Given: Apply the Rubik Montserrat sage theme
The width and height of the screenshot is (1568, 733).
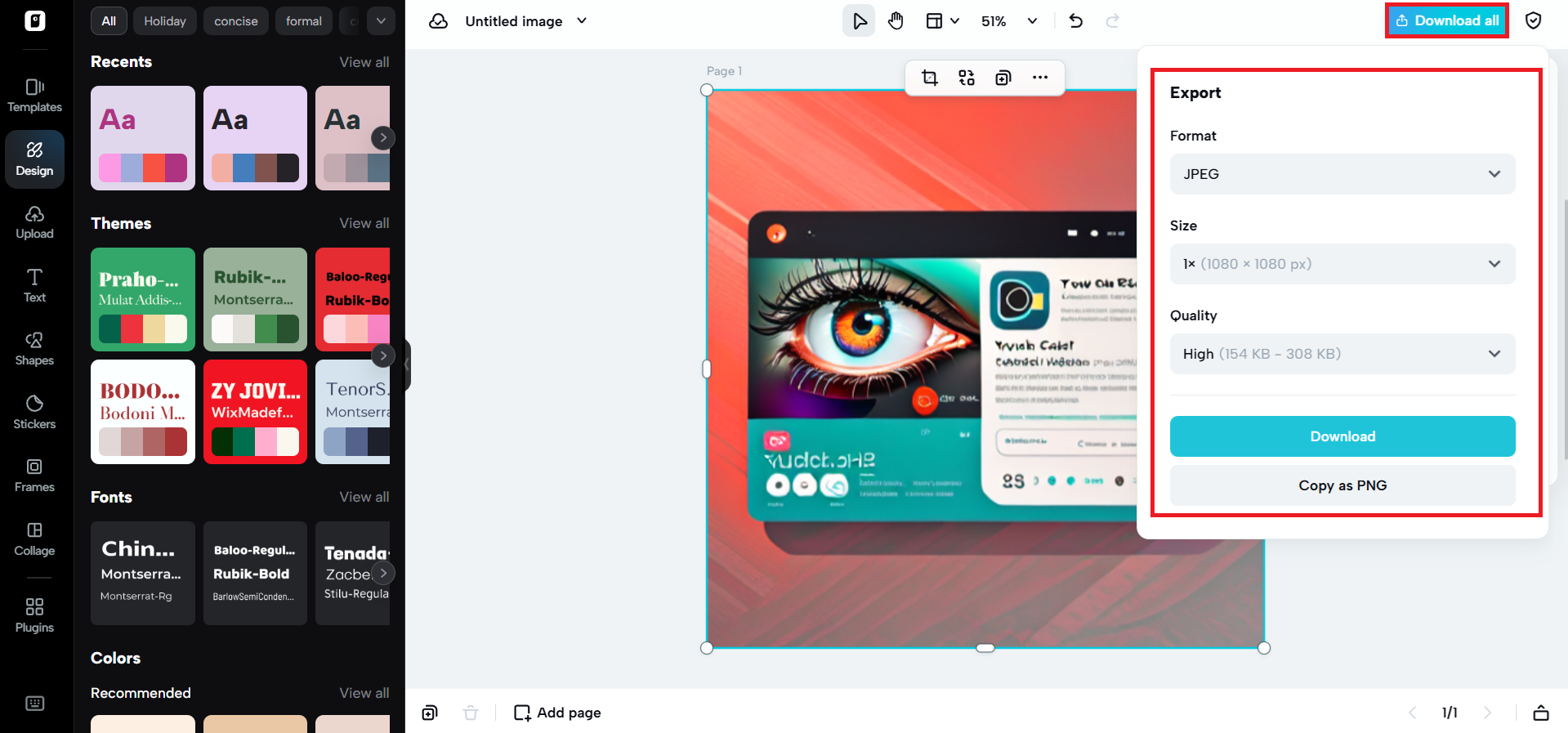Looking at the screenshot, I should 255,299.
